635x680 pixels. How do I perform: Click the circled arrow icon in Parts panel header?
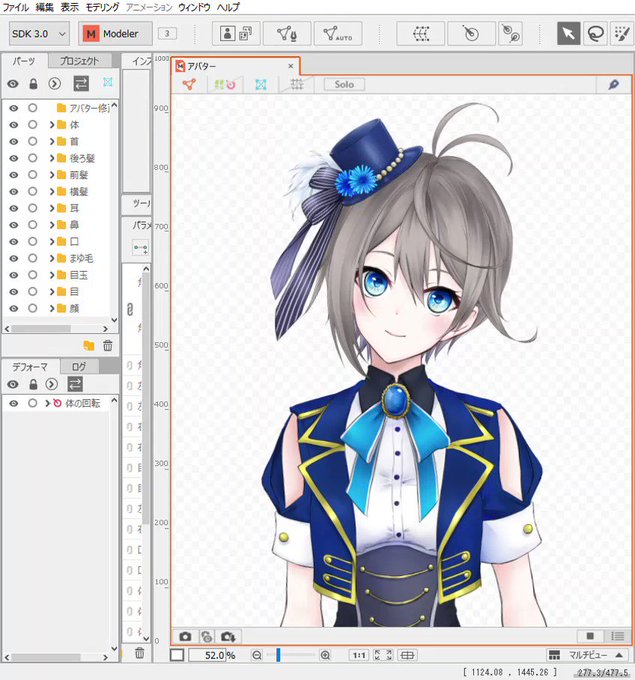[54, 83]
